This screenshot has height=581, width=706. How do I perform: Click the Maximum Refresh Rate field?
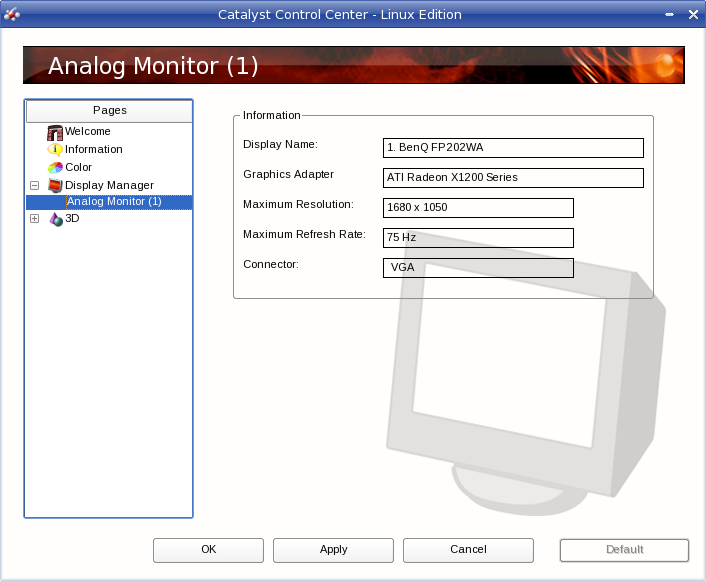point(478,238)
